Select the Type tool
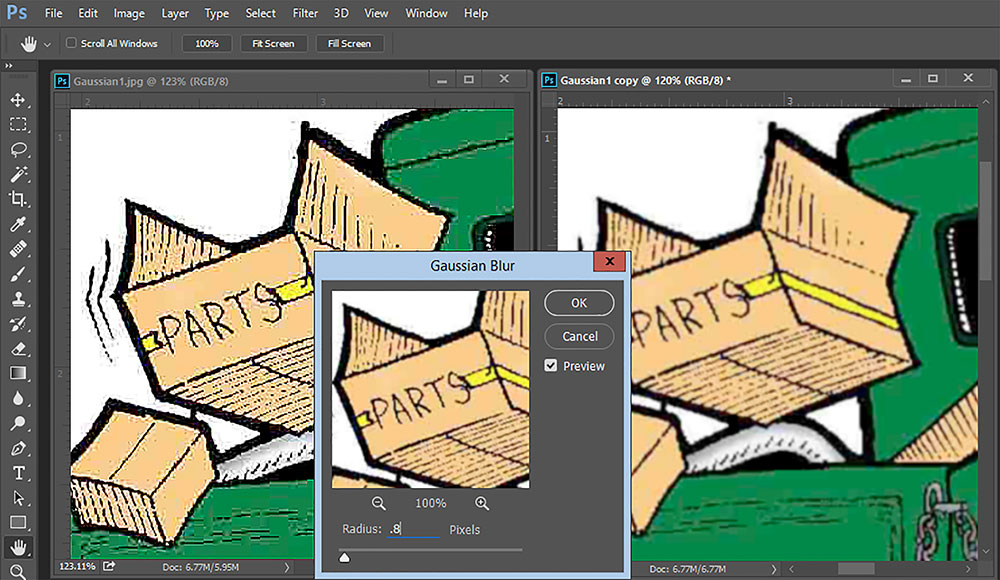 point(18,473)
